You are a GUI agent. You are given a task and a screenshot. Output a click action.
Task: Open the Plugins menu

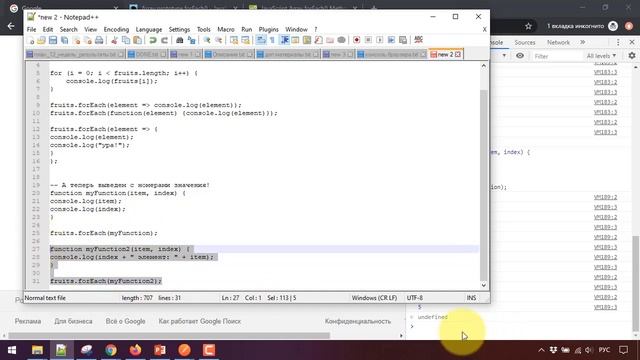point(269,29)
